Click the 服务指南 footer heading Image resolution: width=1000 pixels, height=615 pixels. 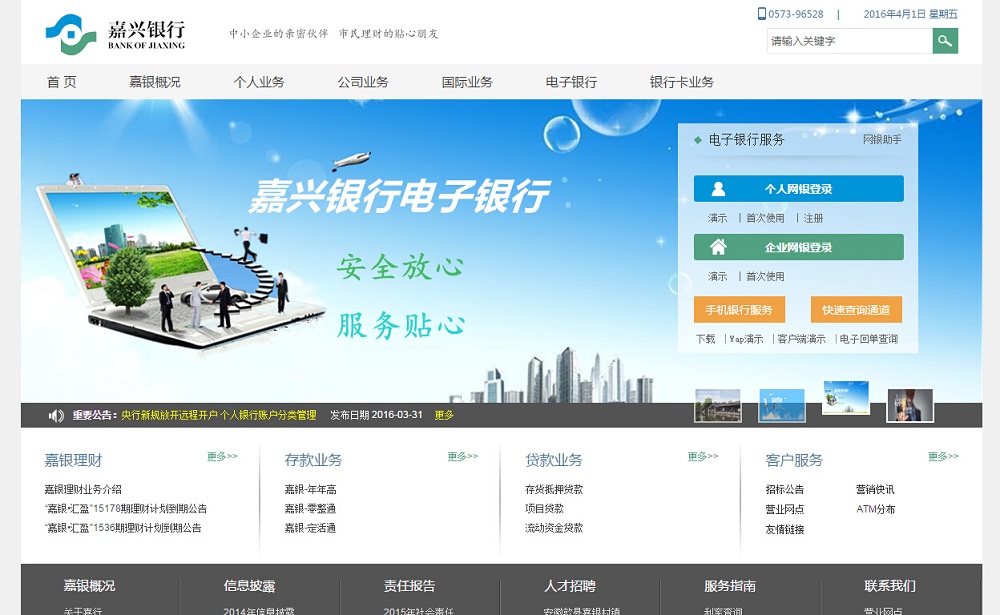730,586
